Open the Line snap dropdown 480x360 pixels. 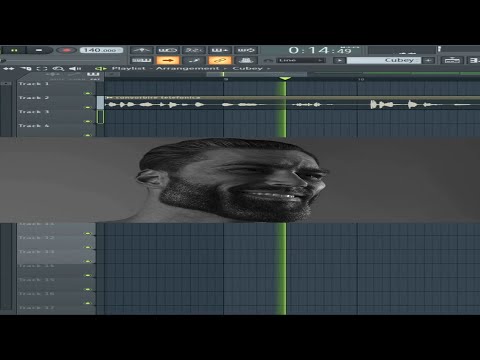(x=301, y=60)
